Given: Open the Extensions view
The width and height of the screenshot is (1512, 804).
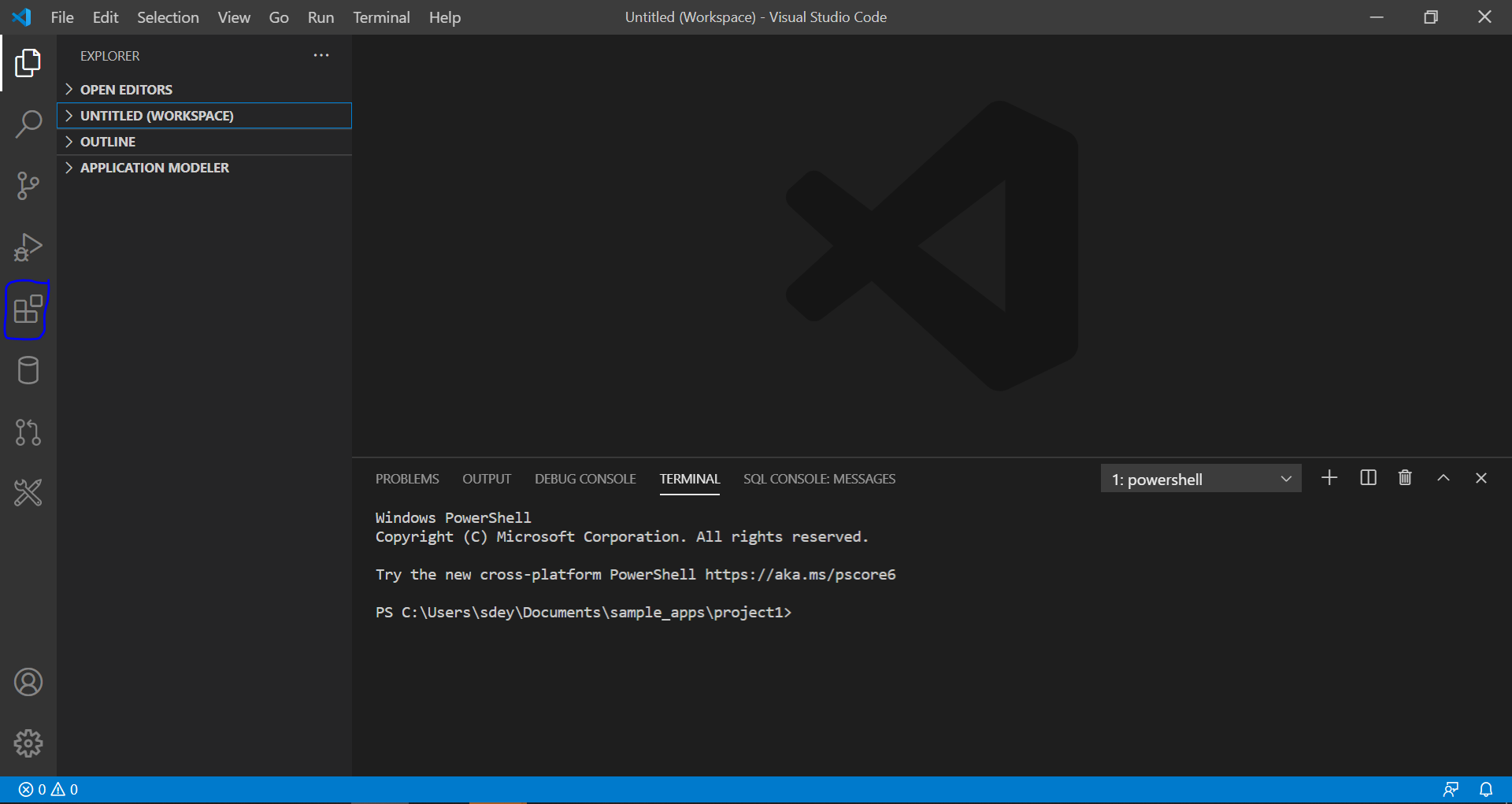Looking at the screenshot, I should [28, 309].
